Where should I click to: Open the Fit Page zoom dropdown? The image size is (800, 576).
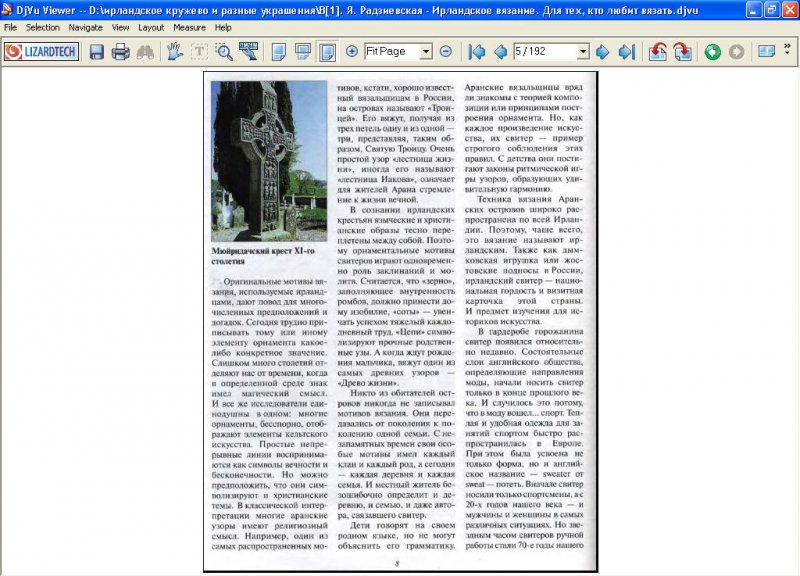pyautogui.click(x=426, y=51)
